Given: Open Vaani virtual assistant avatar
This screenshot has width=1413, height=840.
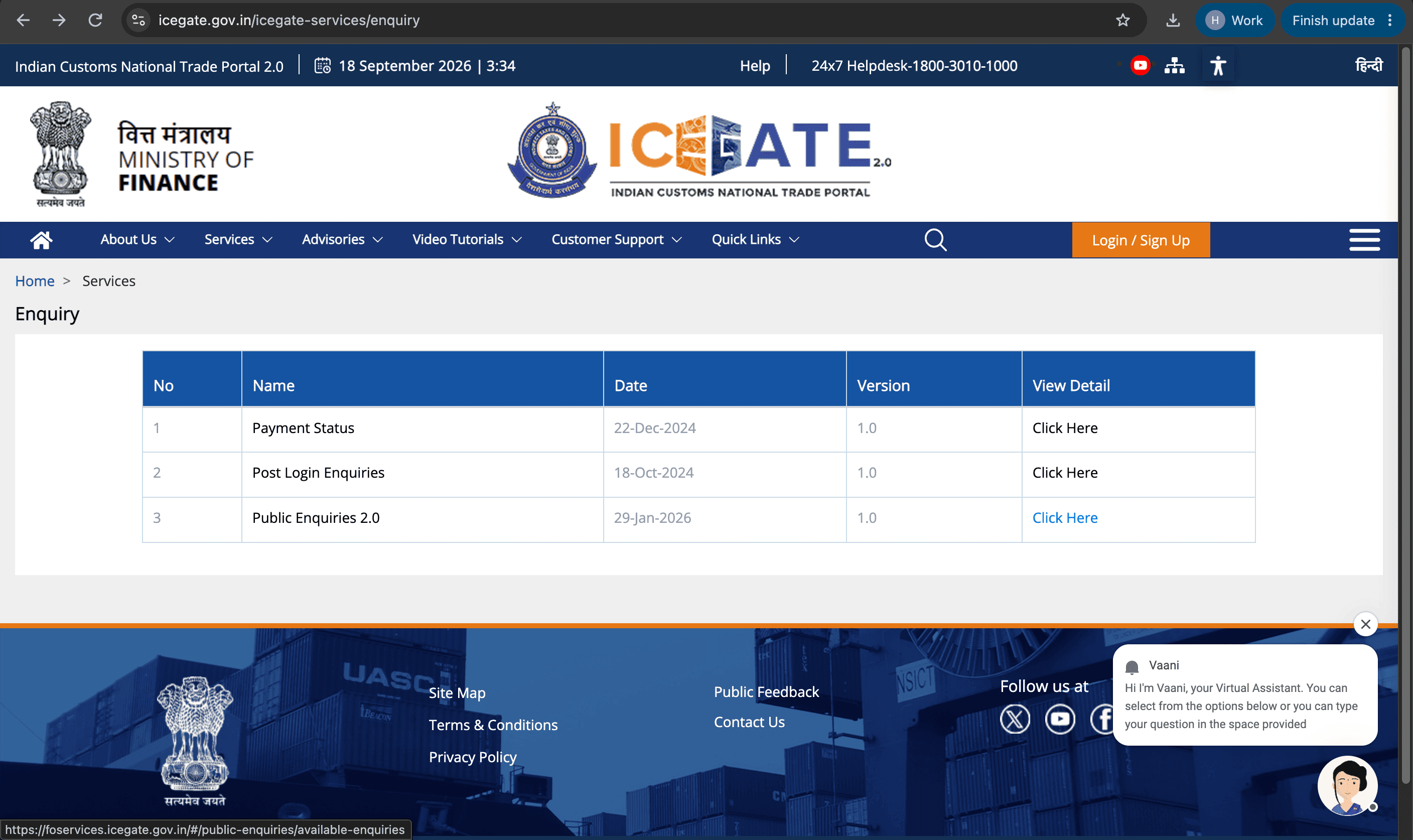Looking at the screenshot, I should coord(1347,786).
